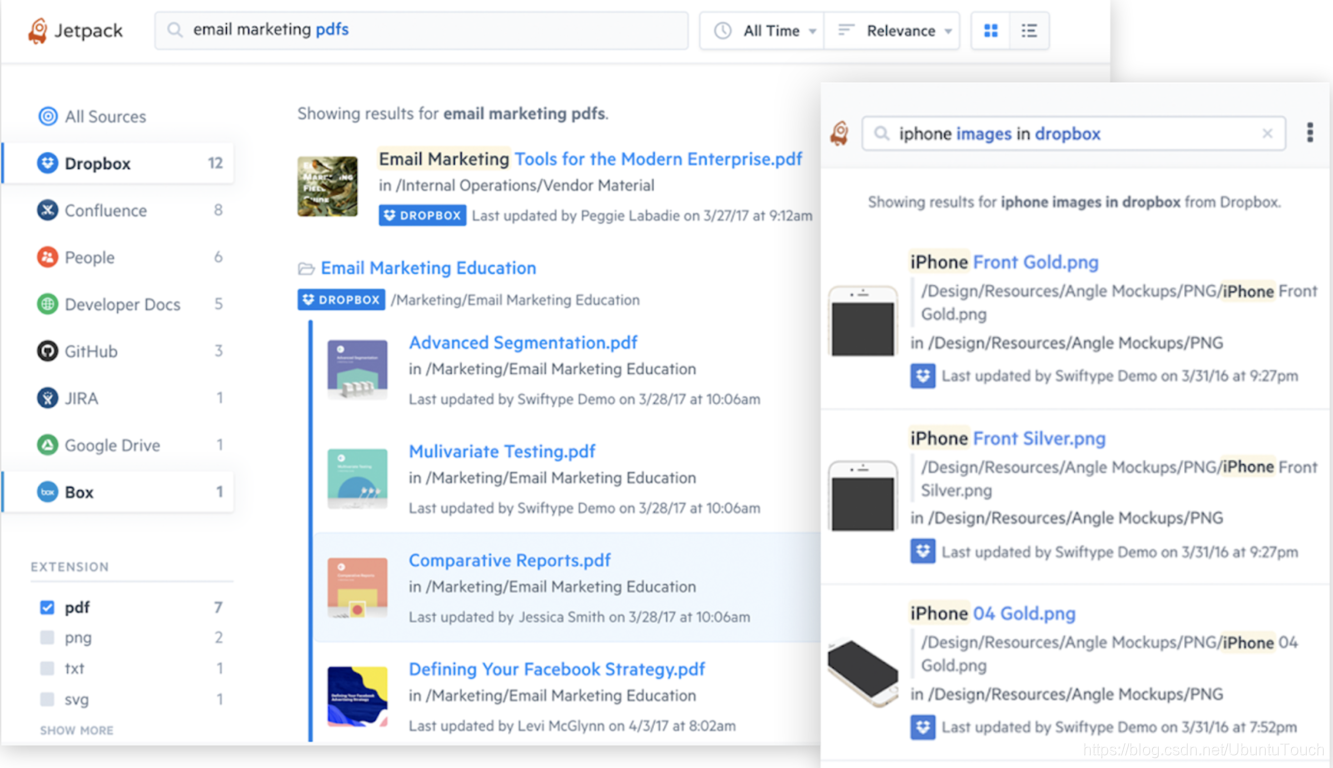Select Dropbox source with 12 results
The image size is (1333, 768).
118,163
